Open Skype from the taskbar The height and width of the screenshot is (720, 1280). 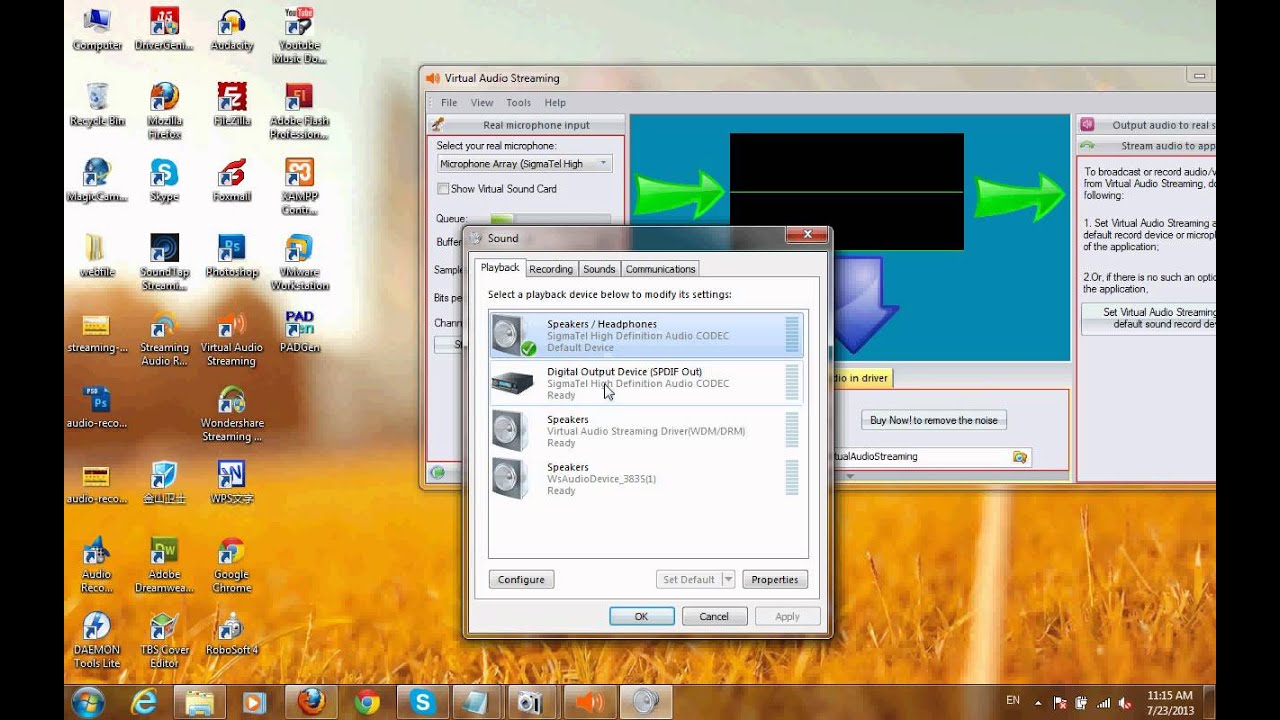coord(422,702)
